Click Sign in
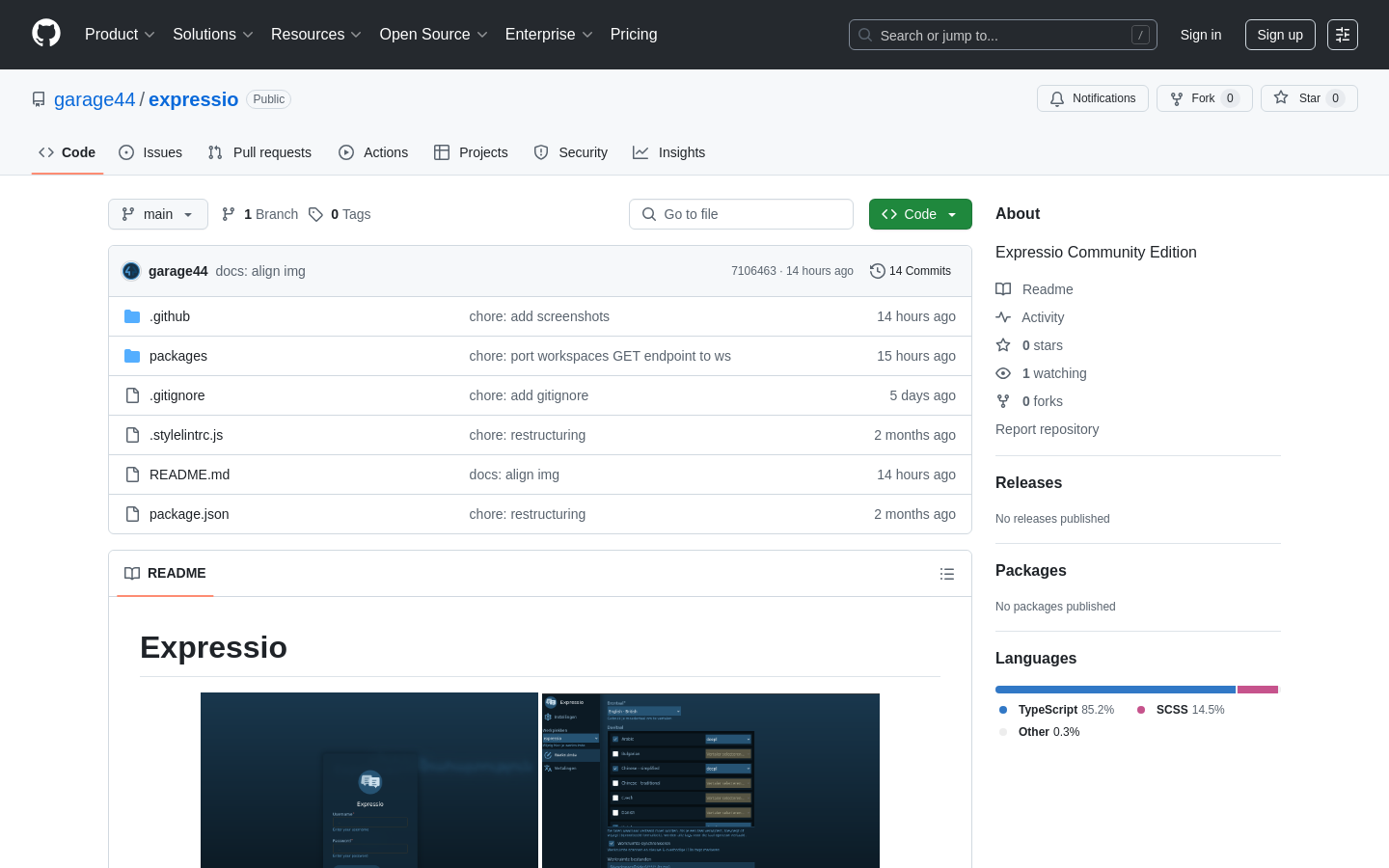 [1201, 35]
